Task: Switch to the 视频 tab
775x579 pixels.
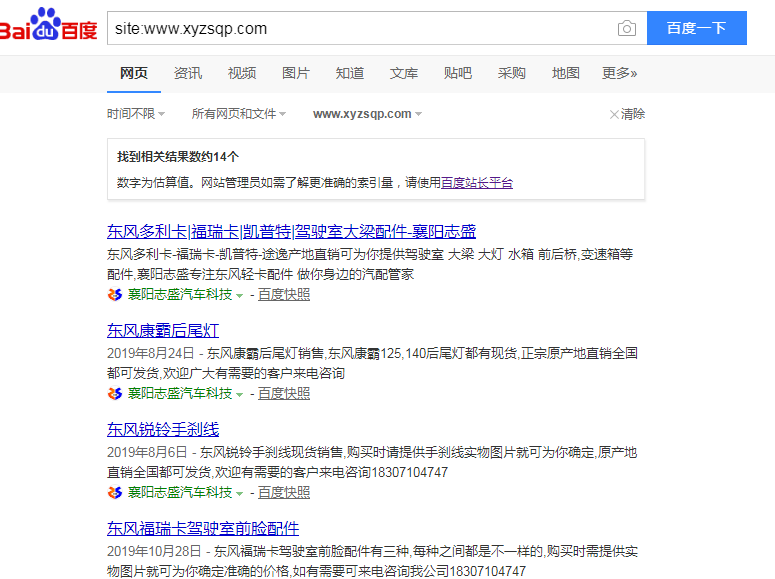Action: pos(242,73)
